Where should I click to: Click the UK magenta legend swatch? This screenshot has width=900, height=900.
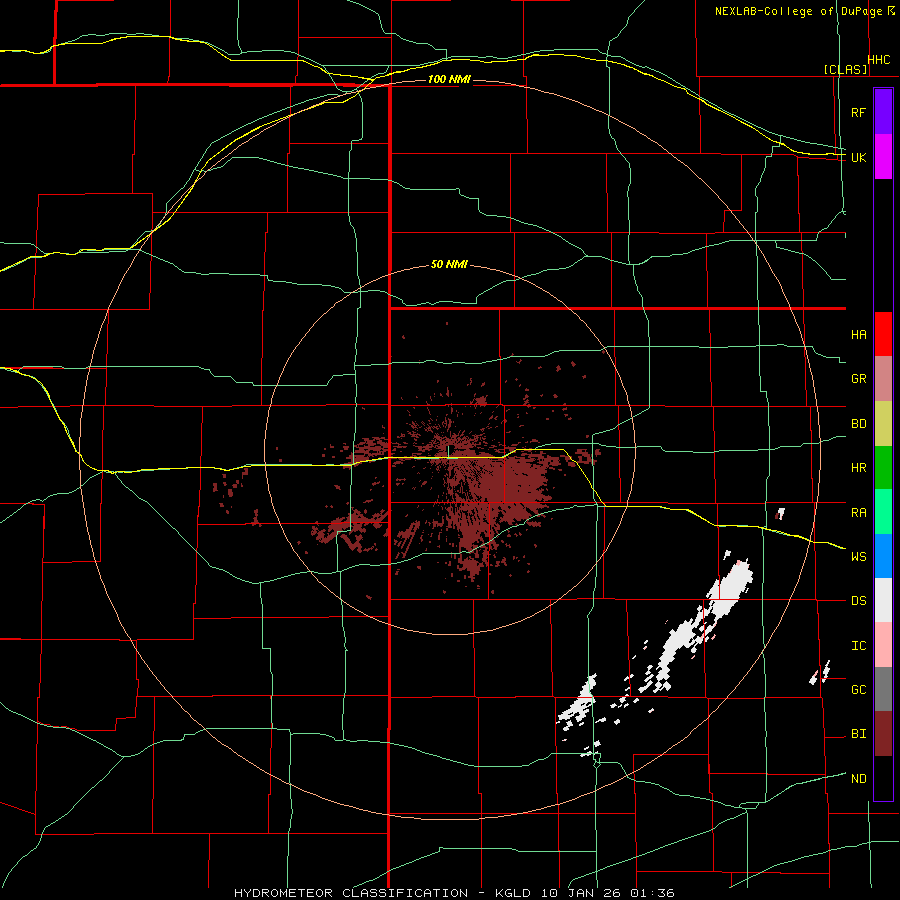point(883,157)
